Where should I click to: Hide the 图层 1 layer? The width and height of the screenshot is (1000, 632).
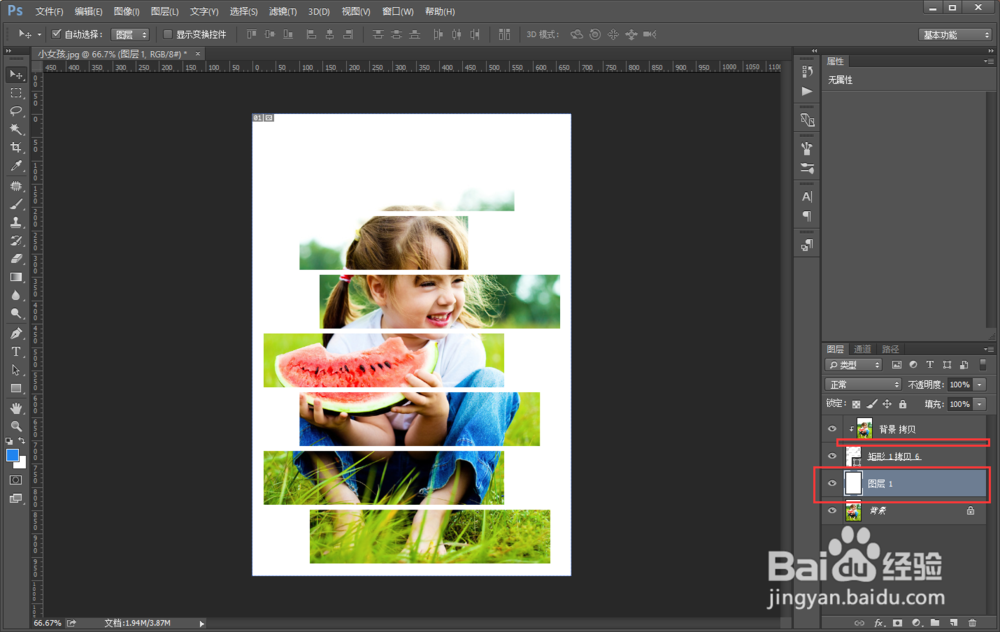click(x=832, y=483)
